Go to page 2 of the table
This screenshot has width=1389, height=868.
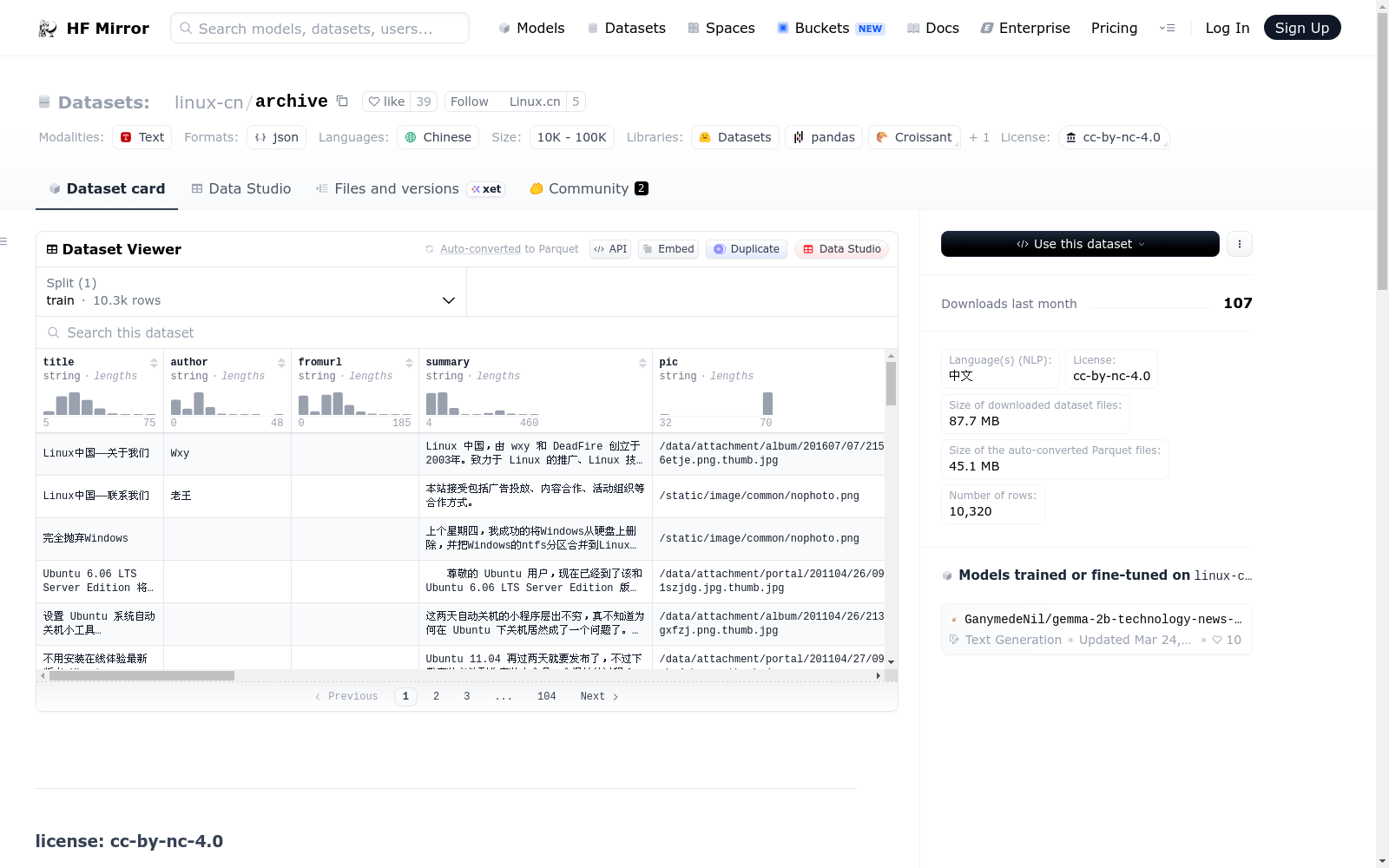pos(436,696)
